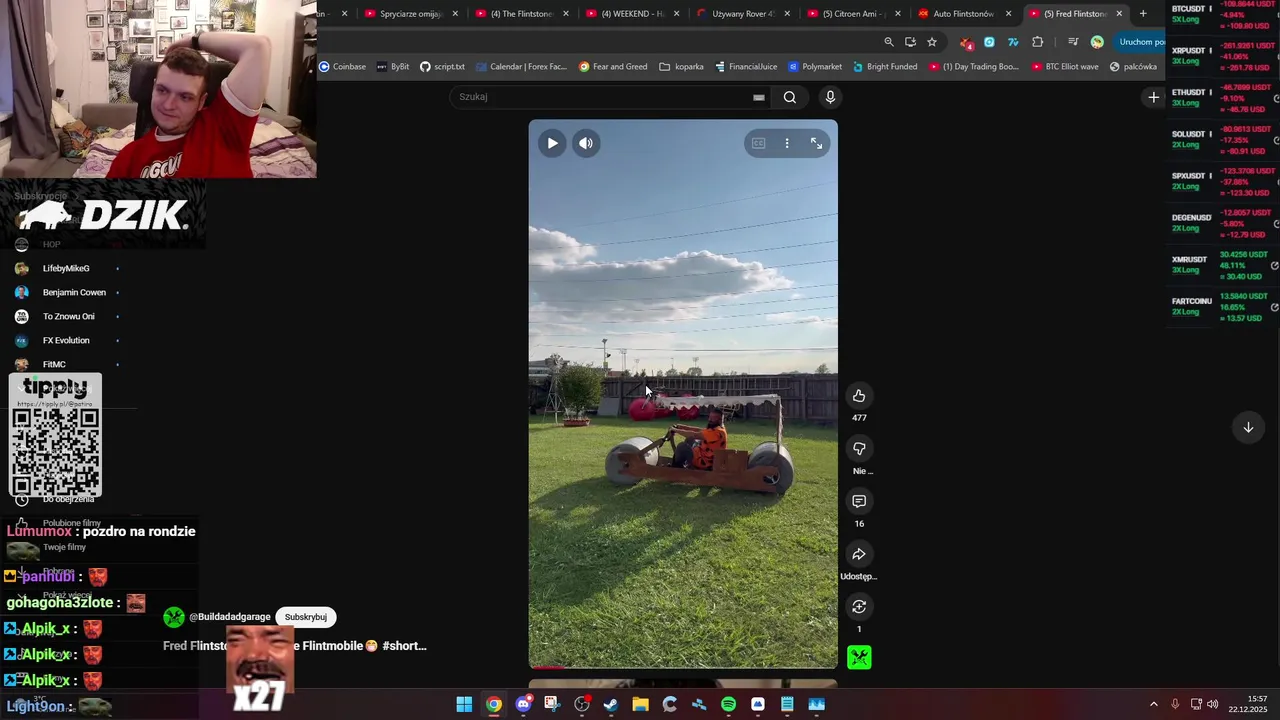Screen dimensions: 1280x720
Task: Open the green sound source thumbnail
Action: tap(859, 657)
